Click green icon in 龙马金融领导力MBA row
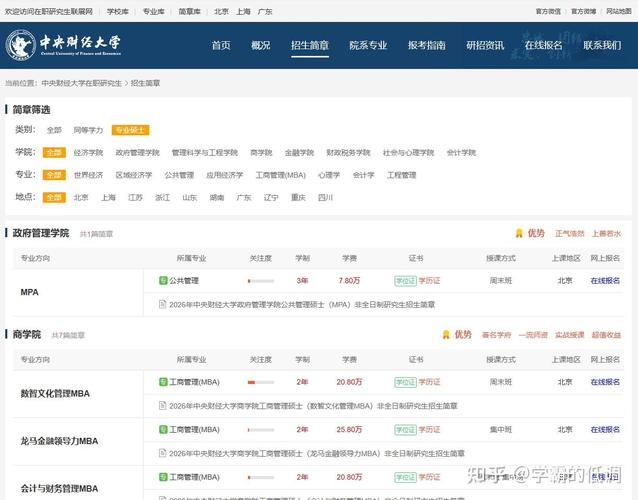The width and height of the screenshot is (638, 500). [x=163, y=429]
